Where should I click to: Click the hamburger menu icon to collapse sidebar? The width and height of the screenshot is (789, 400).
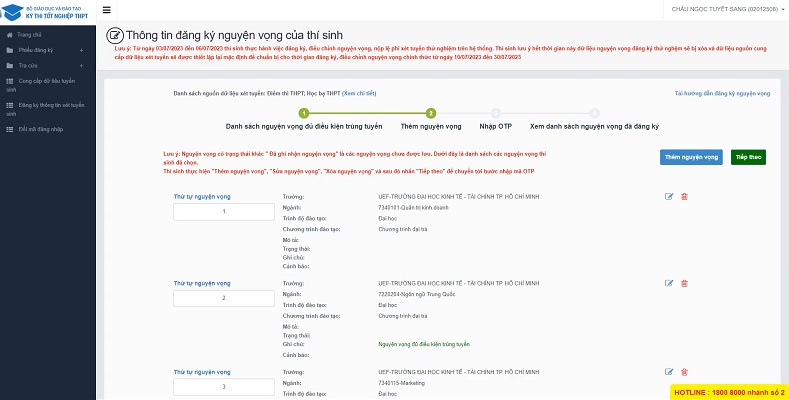click(106, 10)
